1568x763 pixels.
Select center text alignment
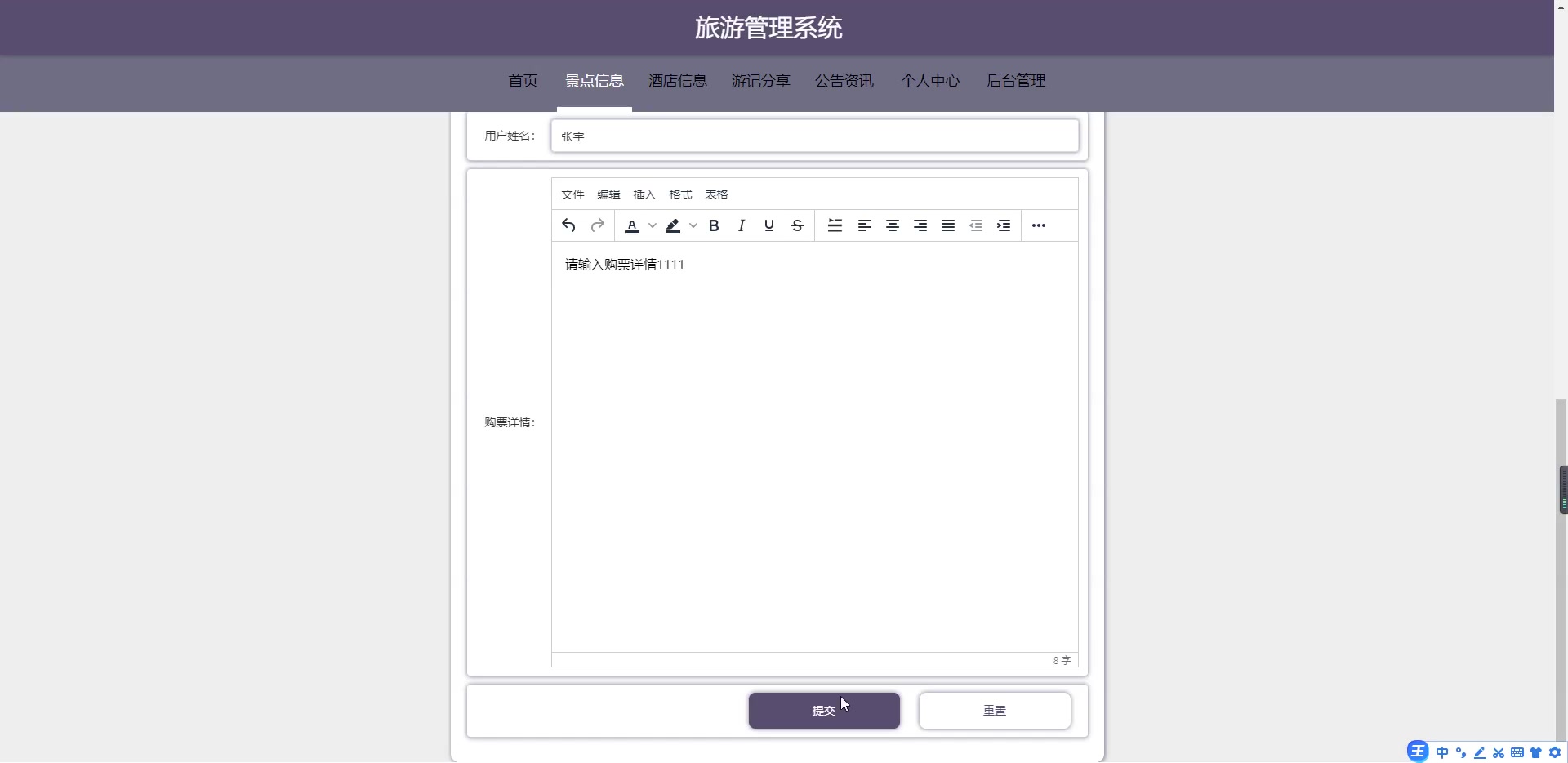click(x=892, y=225)
